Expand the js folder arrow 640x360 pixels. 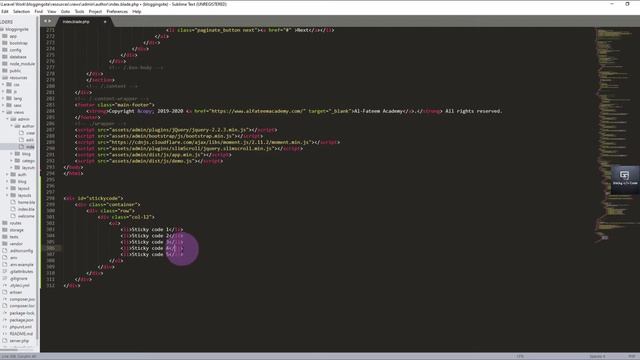tap(3, 92)
